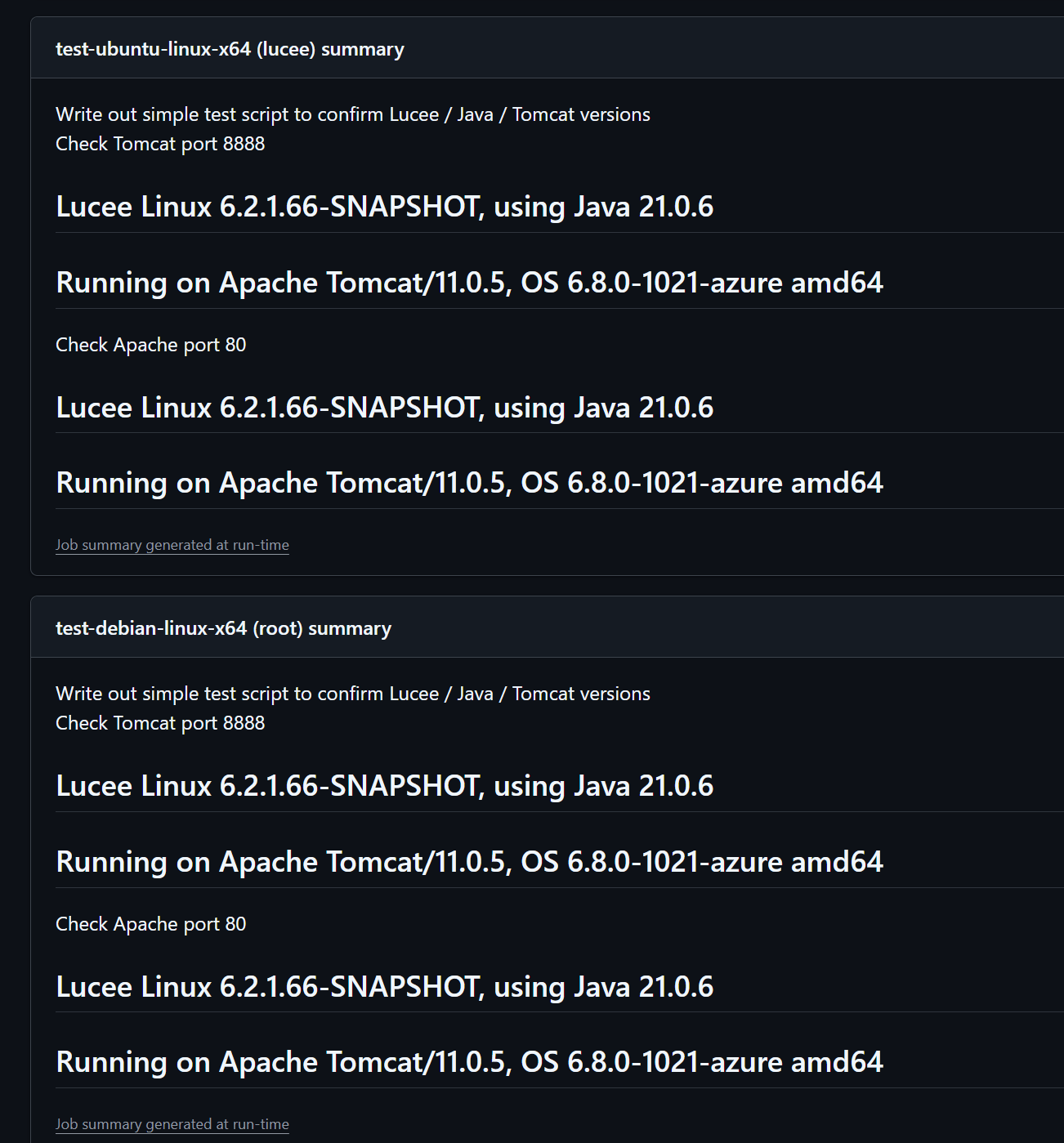
Task: Click 'Check Tomcat port 8888' in ubuntu summary
Action: coord(160,144)
